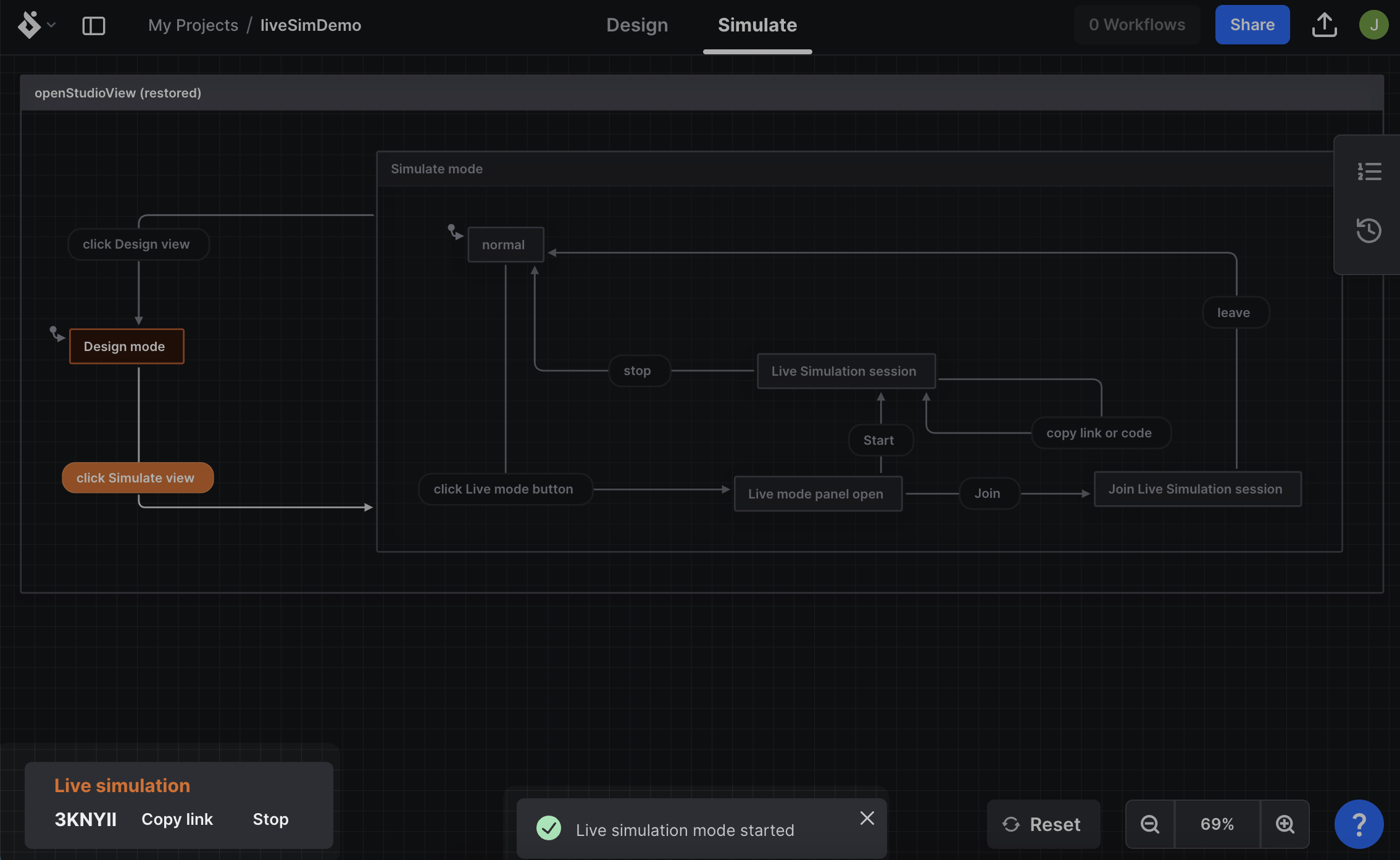Open the 0 Workflows dropdown
1400x860 pixels.
(1137, 25)
